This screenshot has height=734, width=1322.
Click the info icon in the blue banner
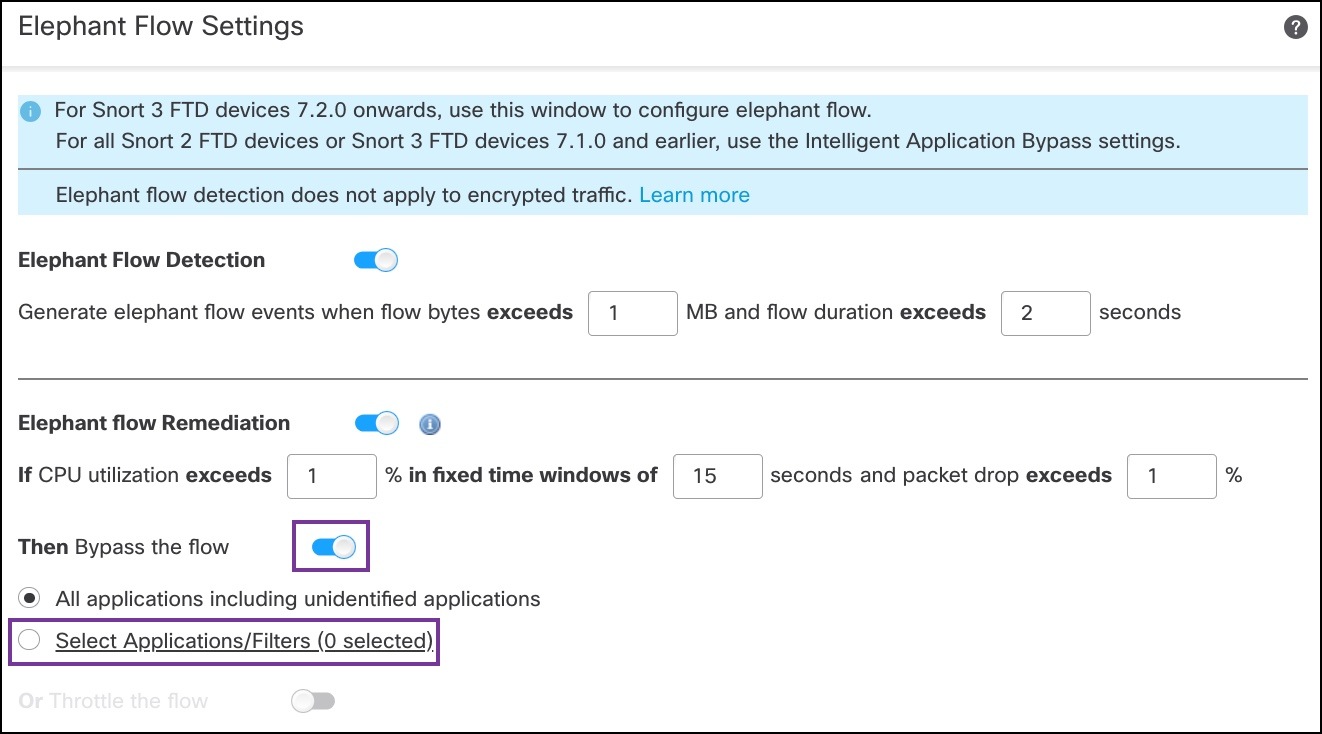point(30,109)
